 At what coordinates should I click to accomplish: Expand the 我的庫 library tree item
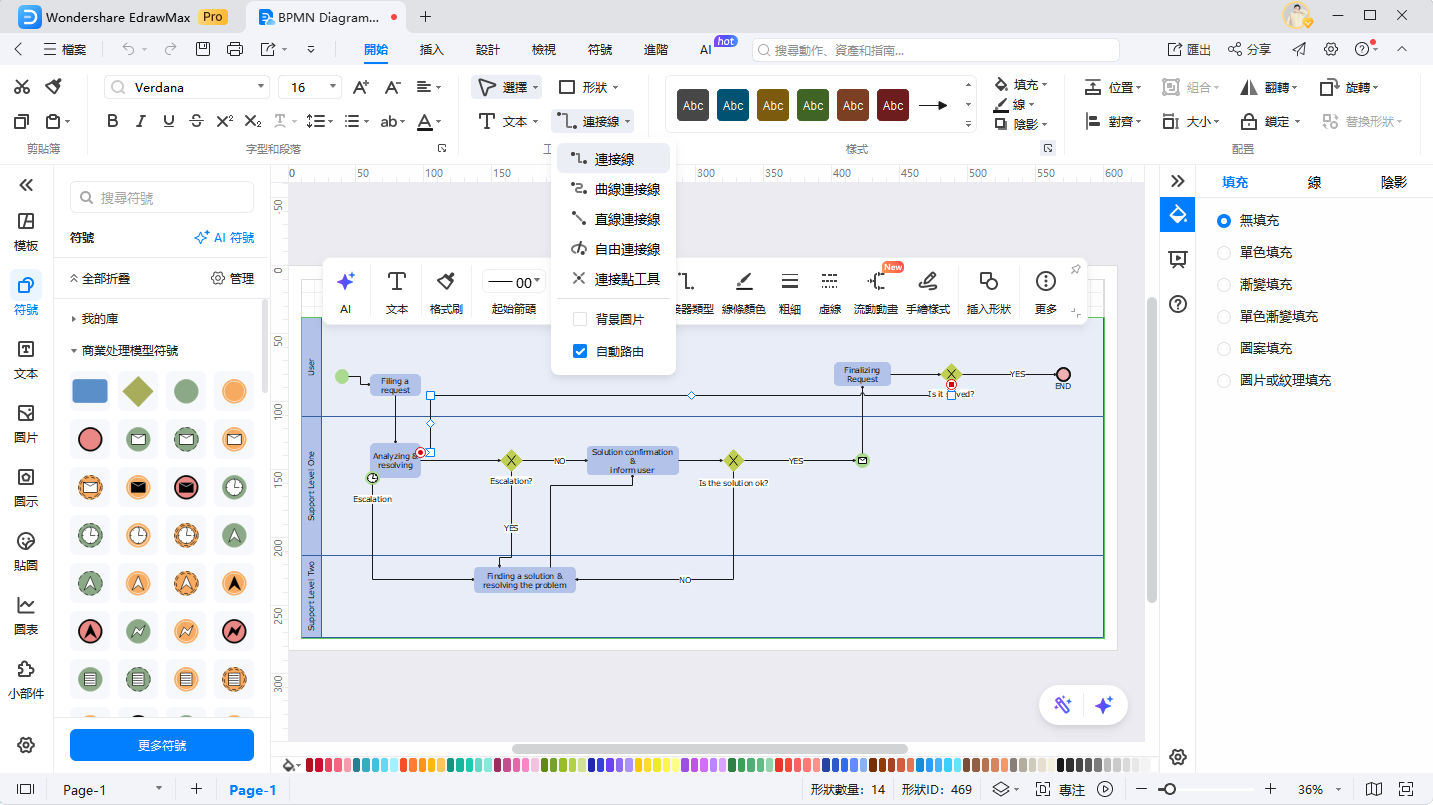click(74, 319)
